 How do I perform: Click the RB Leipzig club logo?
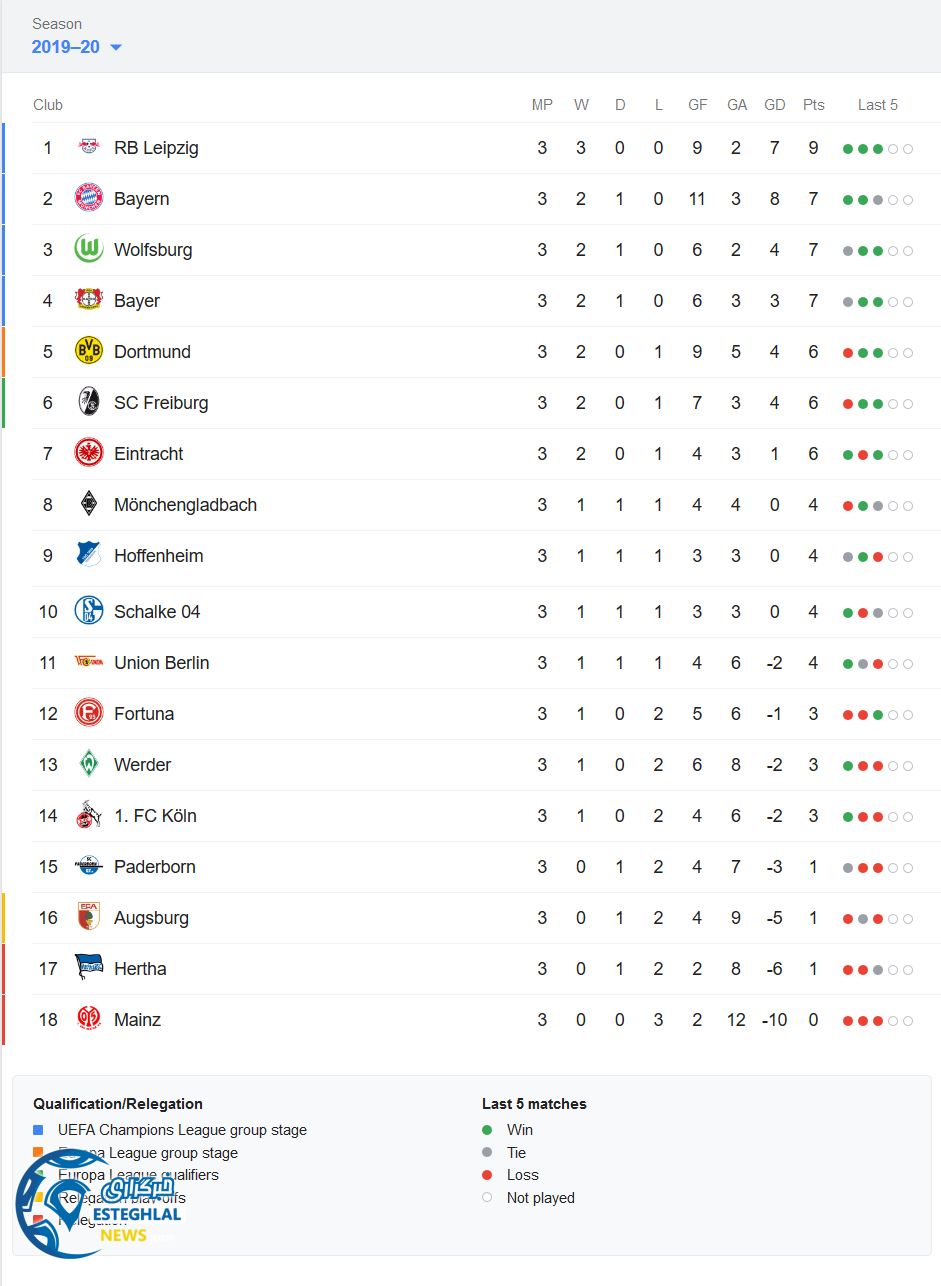89,148
